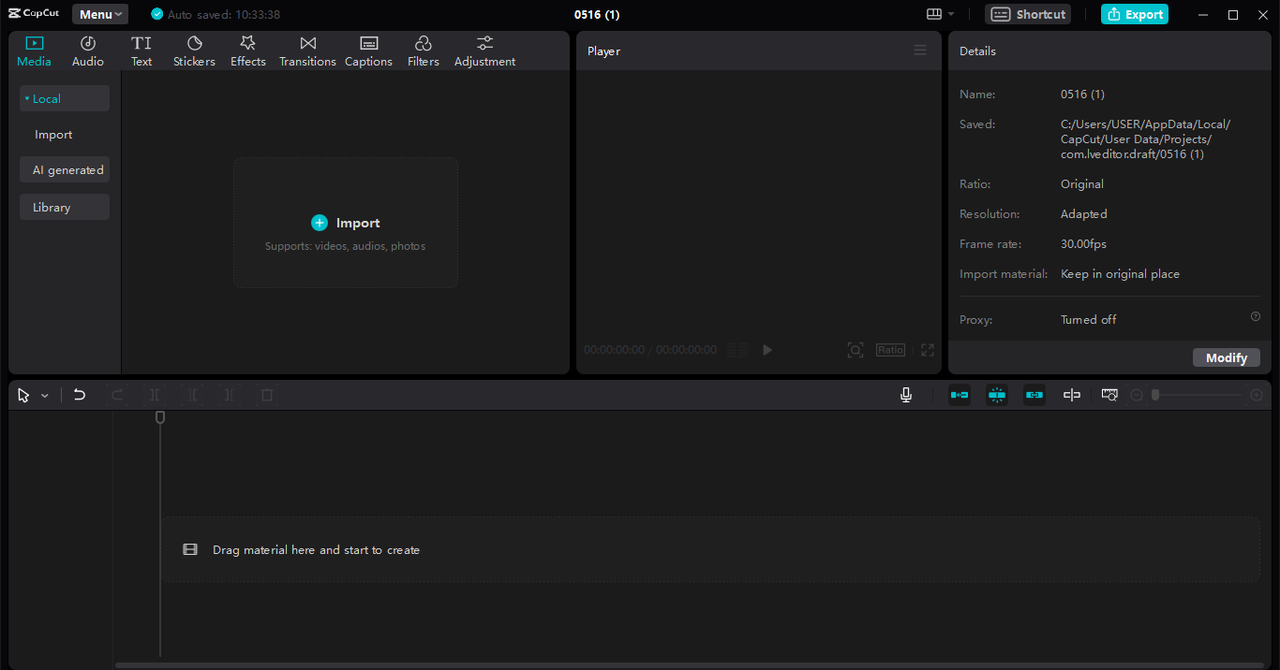This screenshot has width=1280, height=670.
Task: Click the Modify button in Details
Action: [1226, 357]
